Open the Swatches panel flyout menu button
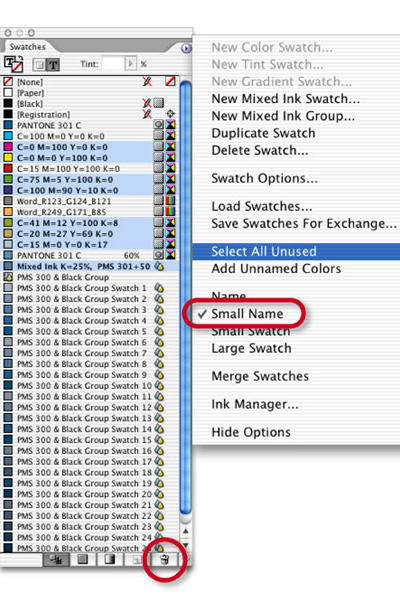400x594 pixels. tap(186, 48)
